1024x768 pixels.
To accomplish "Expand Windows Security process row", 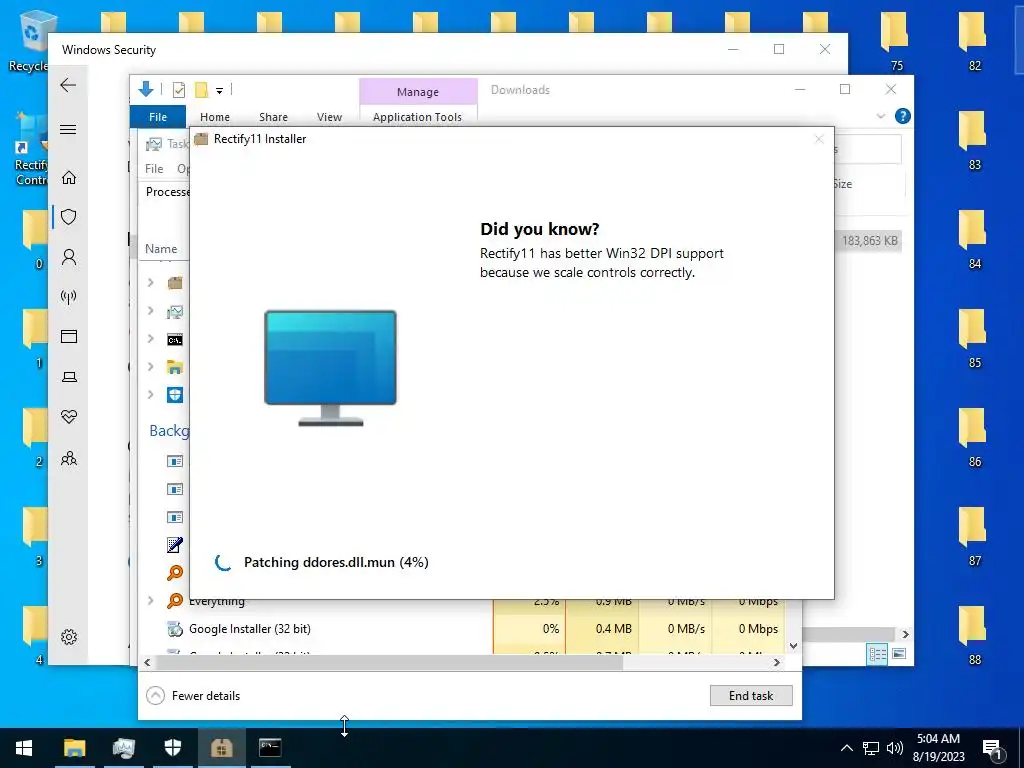I will click(151, 394).
